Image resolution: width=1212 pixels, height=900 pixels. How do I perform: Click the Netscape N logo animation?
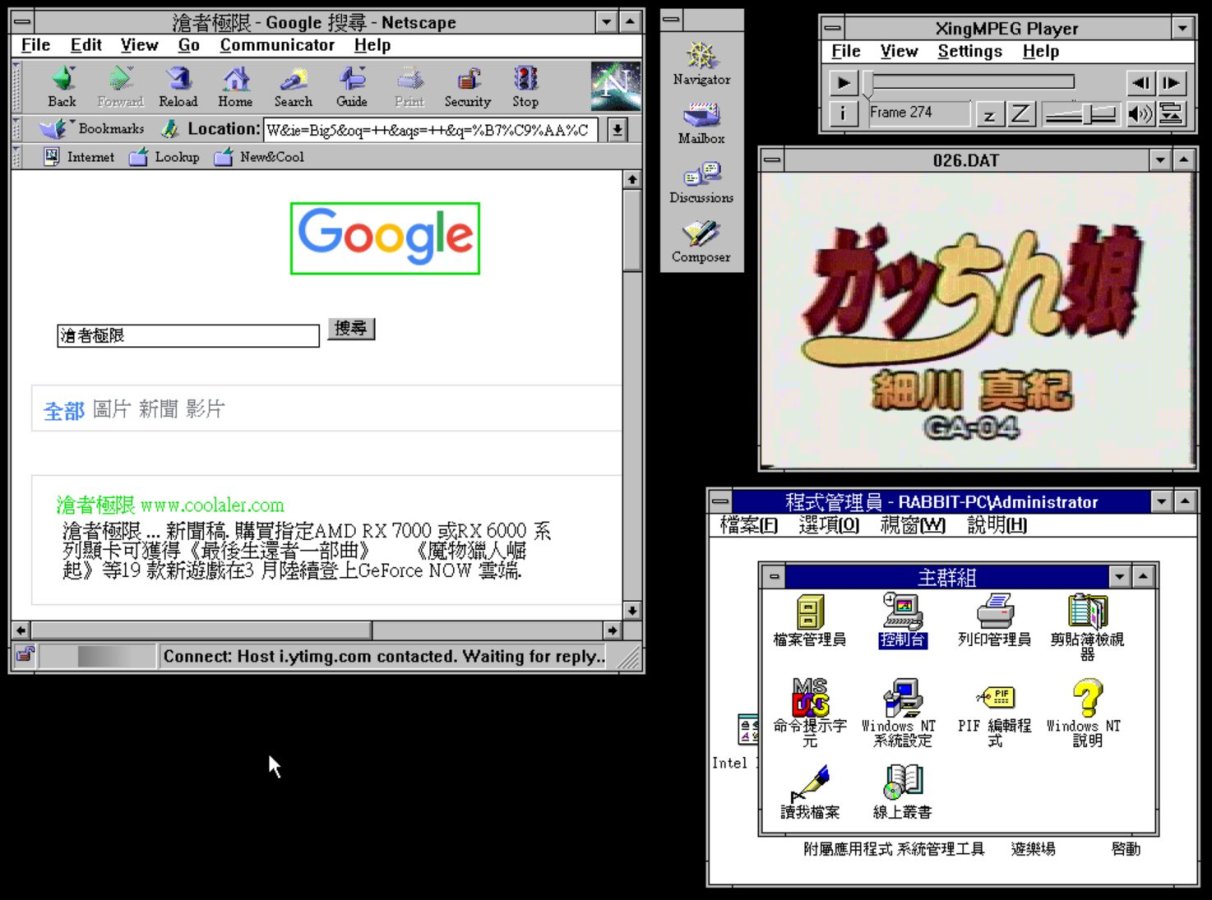click(x=615, y=86)
